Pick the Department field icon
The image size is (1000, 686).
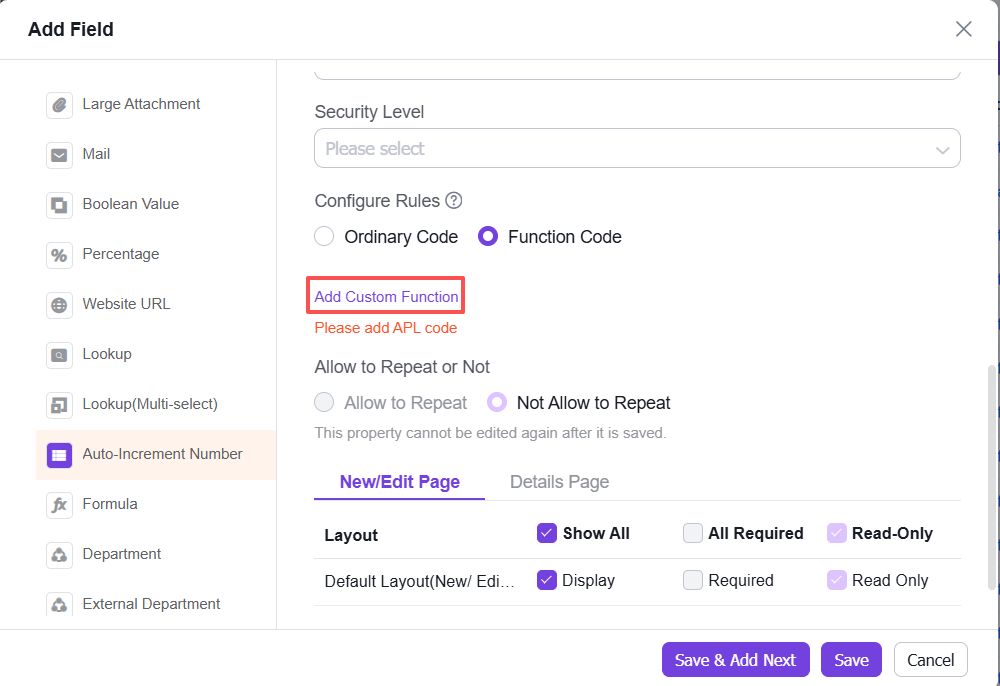click(x=59, y=555)
